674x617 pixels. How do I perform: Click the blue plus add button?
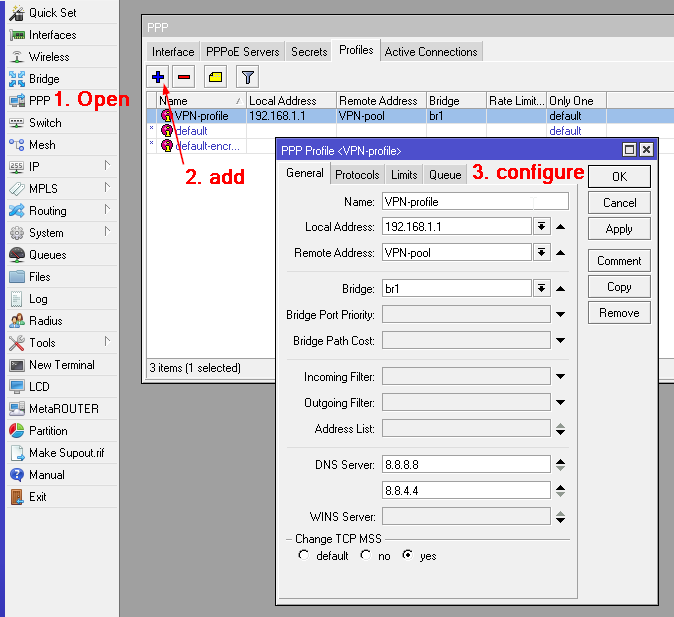coord(158,76)
